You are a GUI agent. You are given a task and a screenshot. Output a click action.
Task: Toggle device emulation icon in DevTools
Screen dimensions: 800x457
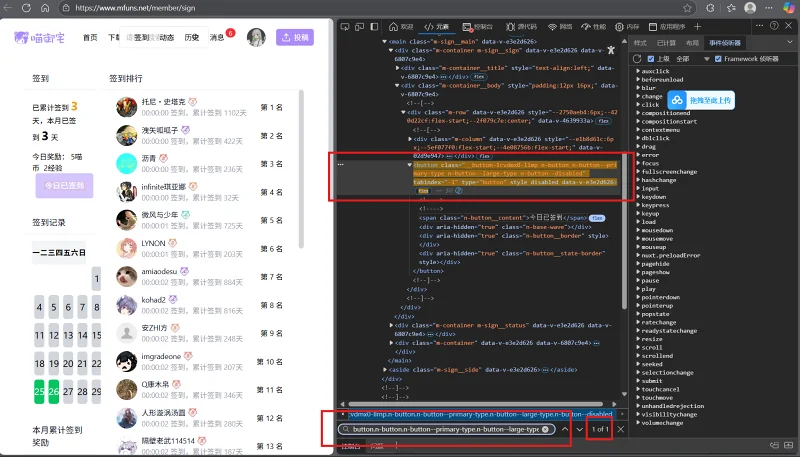tap(360, 27)
